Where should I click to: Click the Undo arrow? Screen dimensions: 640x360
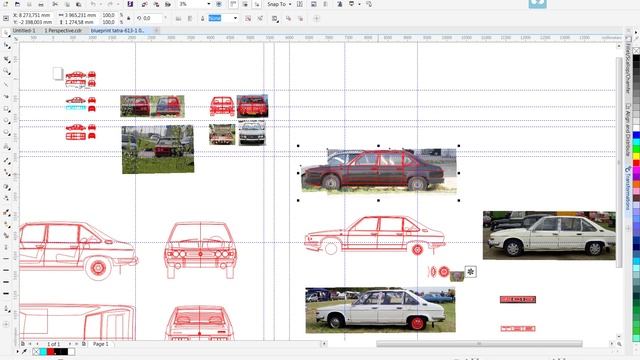pyautogui.click(x=93, y=4)
